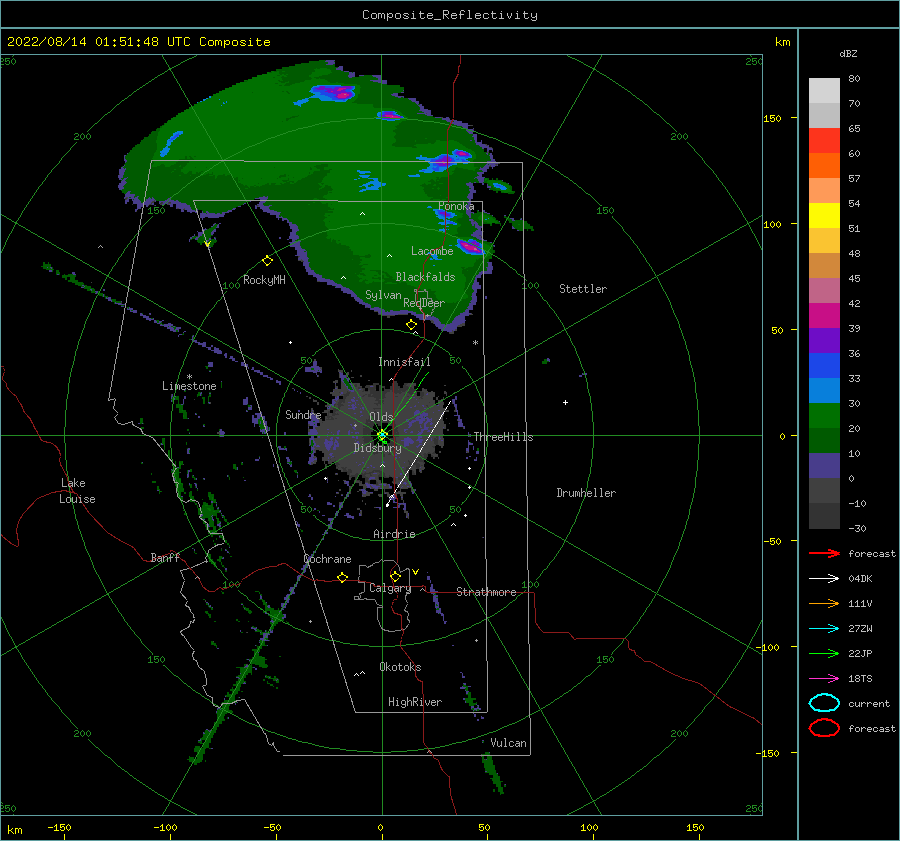Select the Lake Louise map label
The height and width of the screenshot is (841, 900).
pyautogui.click(x=77, y=491)
